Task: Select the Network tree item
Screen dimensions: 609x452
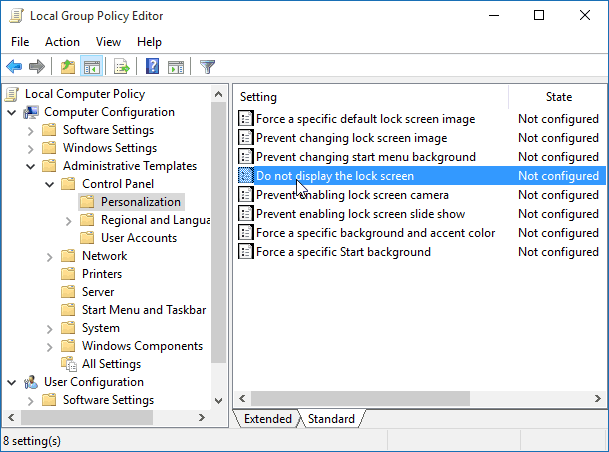Action: tap(104, 256)
